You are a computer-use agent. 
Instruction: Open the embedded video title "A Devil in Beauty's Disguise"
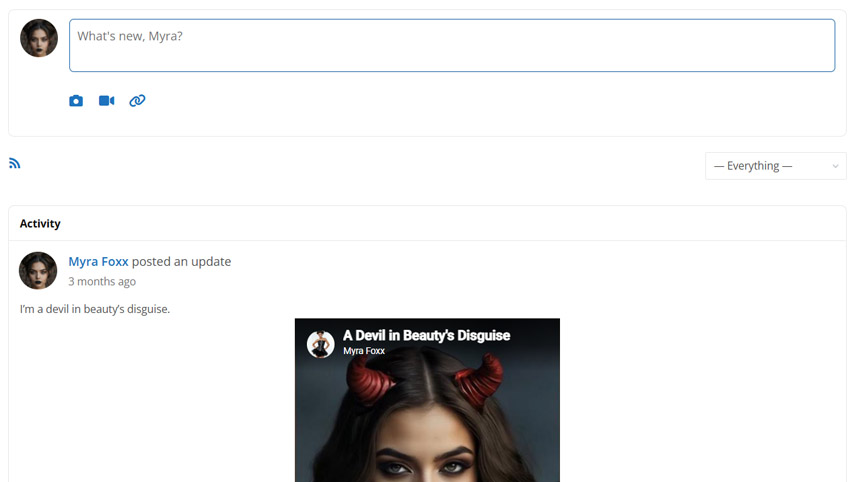point(426,336)
